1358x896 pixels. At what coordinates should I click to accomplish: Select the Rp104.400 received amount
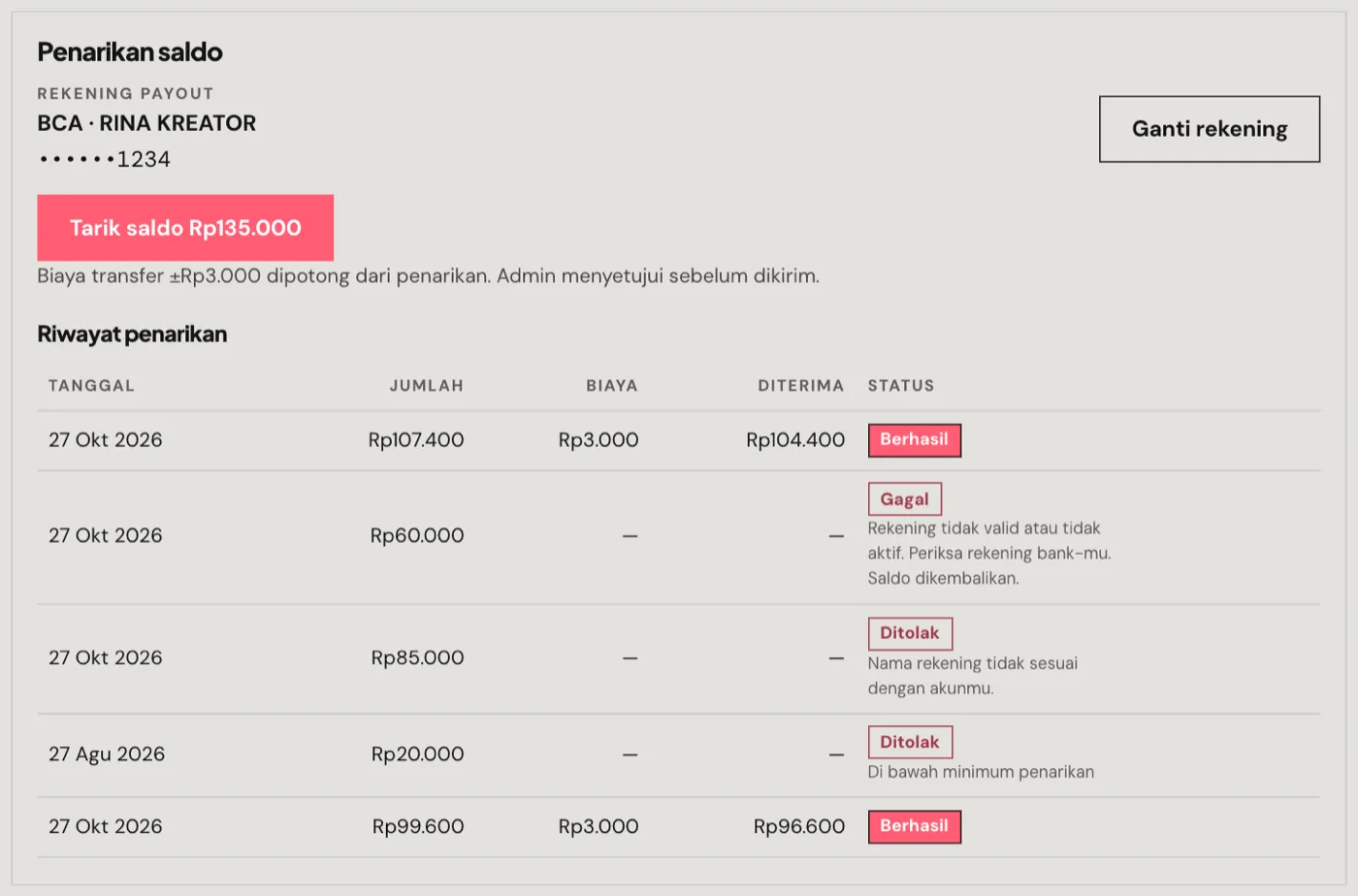click(x=795, y=440)
